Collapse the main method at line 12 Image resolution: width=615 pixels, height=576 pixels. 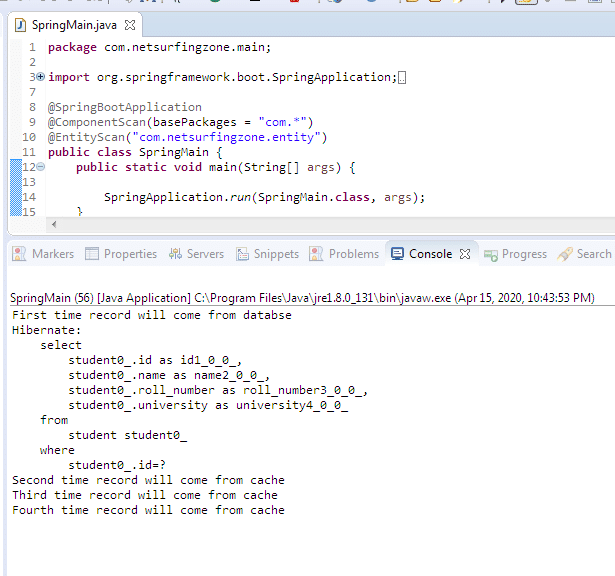coord(39,167)
